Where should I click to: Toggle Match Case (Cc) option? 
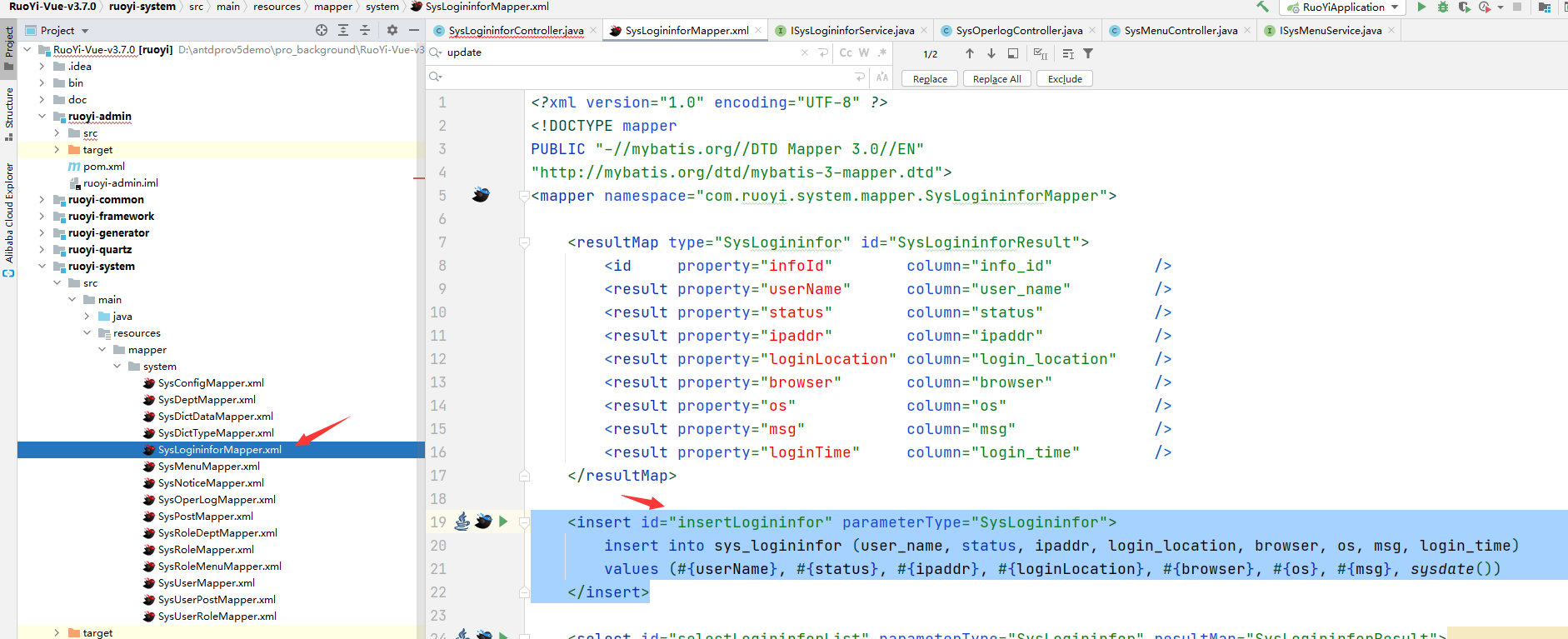(x=846, y=52)
